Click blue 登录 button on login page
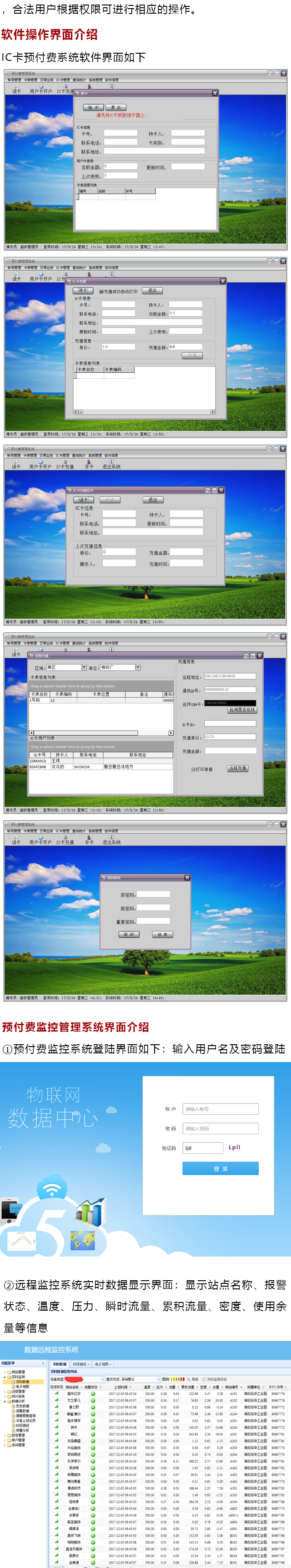 pyautogui.click(x=221, y=1169)
